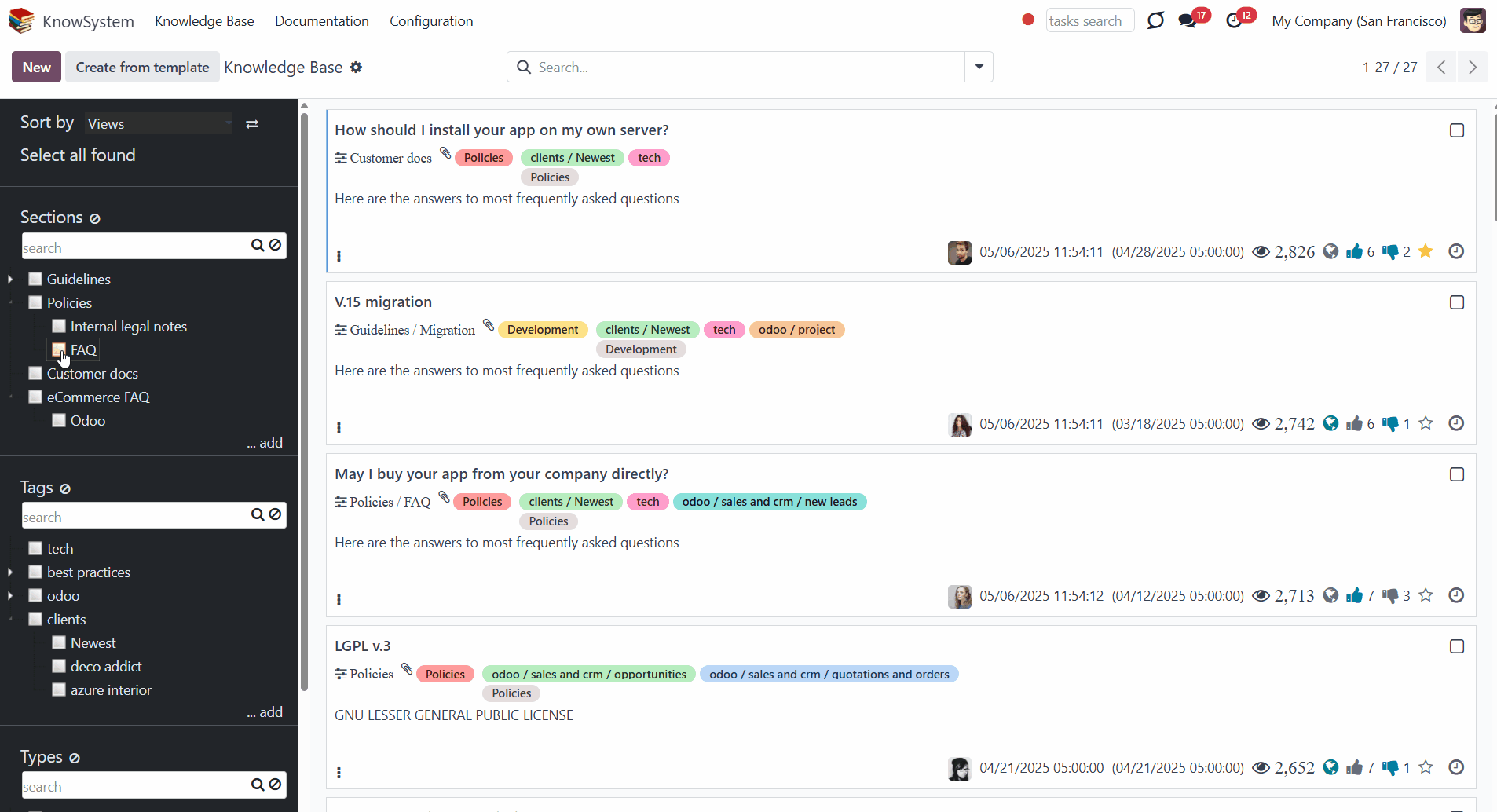Screen dimensions: 1497x812
Task: Click the globe icon on 'May I buy' article
Action: click(1330, 595)
